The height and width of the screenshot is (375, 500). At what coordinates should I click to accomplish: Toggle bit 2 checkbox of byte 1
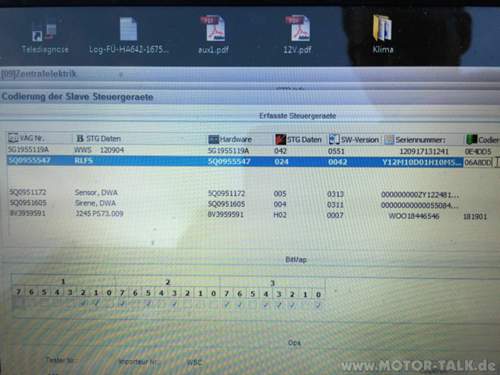click(83, 303)
